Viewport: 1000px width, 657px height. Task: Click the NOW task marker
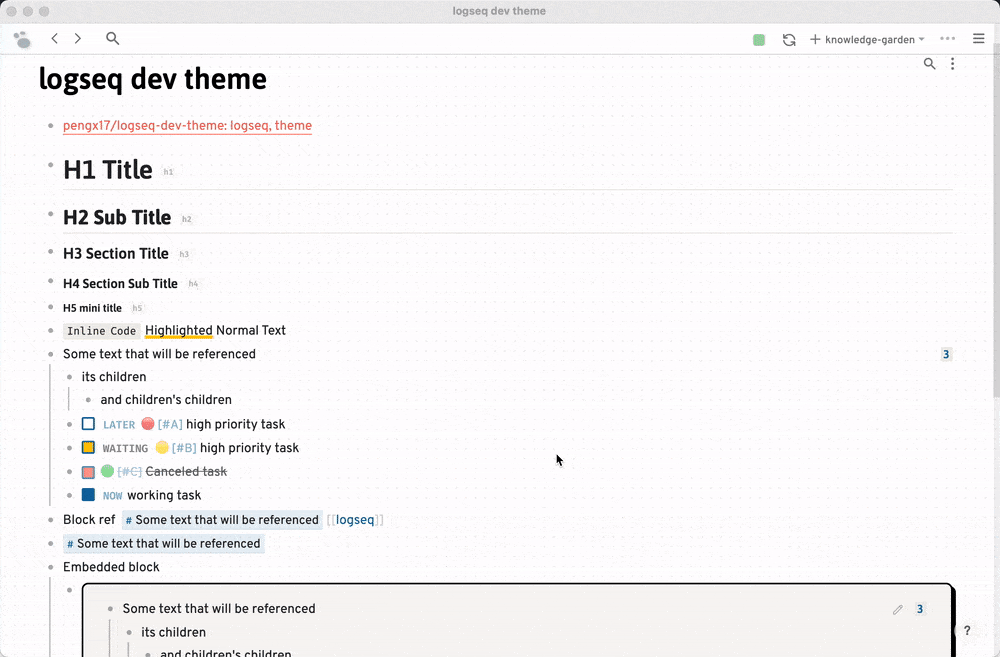[112, 496]
